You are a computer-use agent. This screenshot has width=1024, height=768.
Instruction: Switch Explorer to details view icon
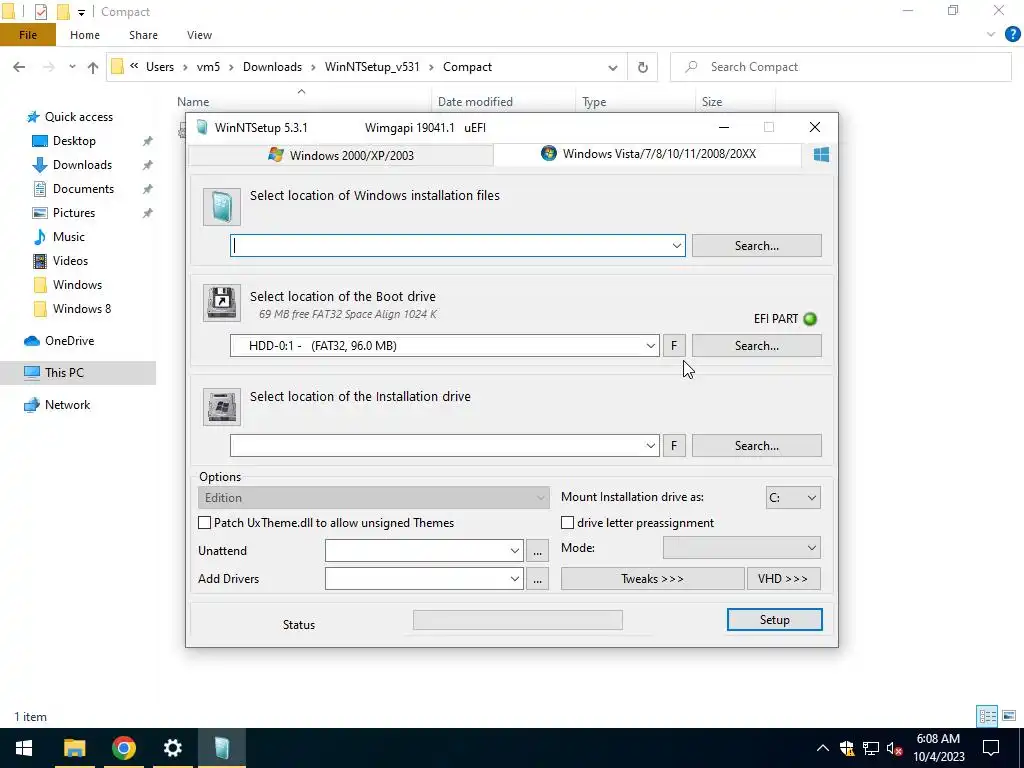987,716
